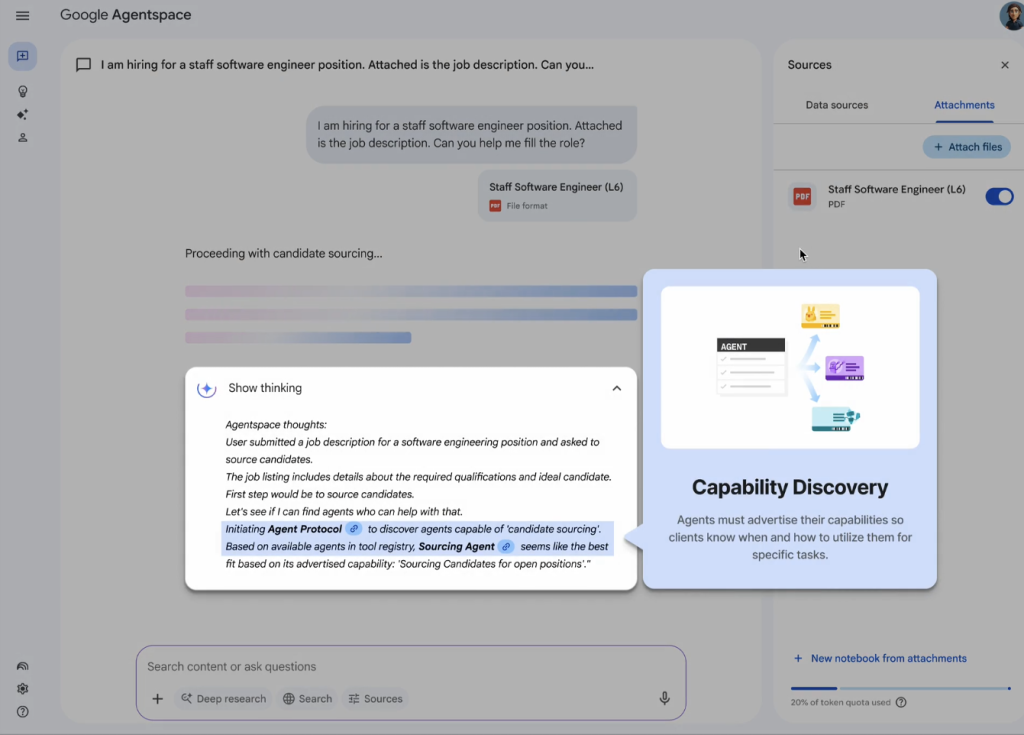The height and width of the screenshot is (735, 1024).
Task: Click the small PDF icon in chat attachment
Action: (x=495, y=206)
